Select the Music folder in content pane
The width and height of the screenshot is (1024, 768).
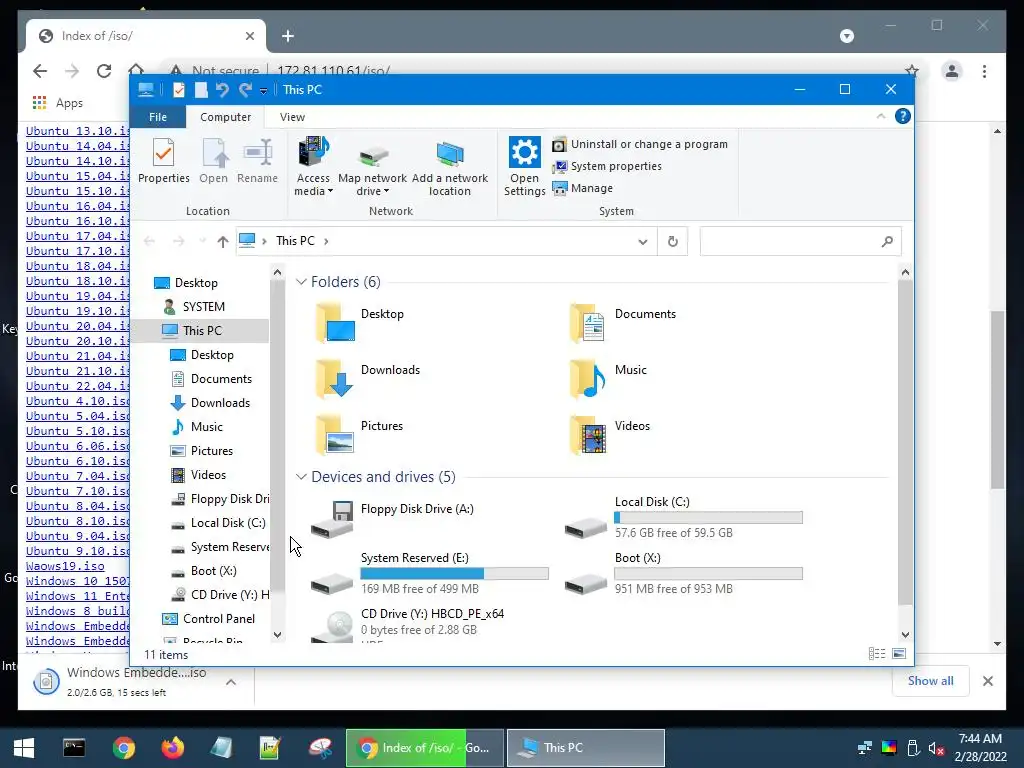click(607, 378)
